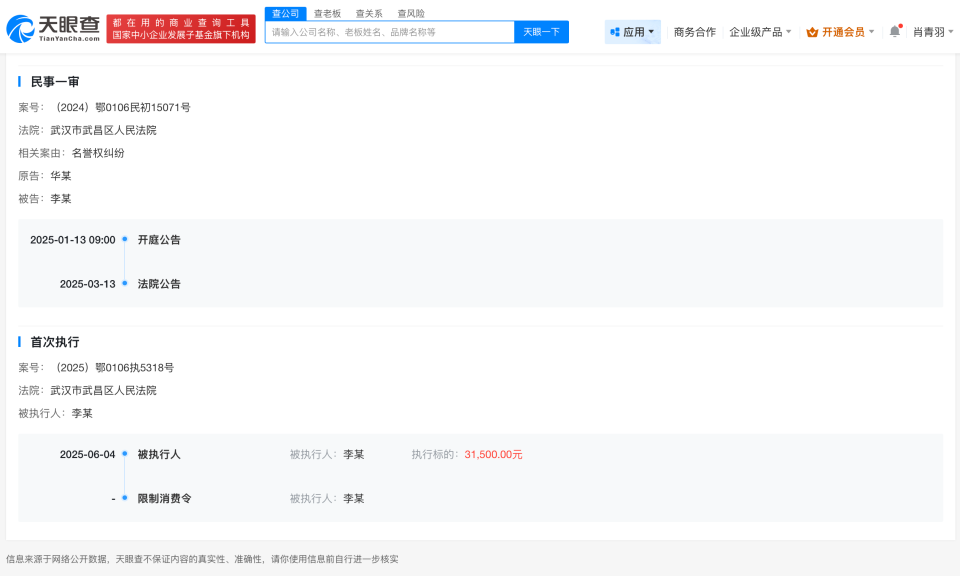Click the timeline dot beside 开庭公告
This screenshot has height=576, width=960.
pos(124,240)
